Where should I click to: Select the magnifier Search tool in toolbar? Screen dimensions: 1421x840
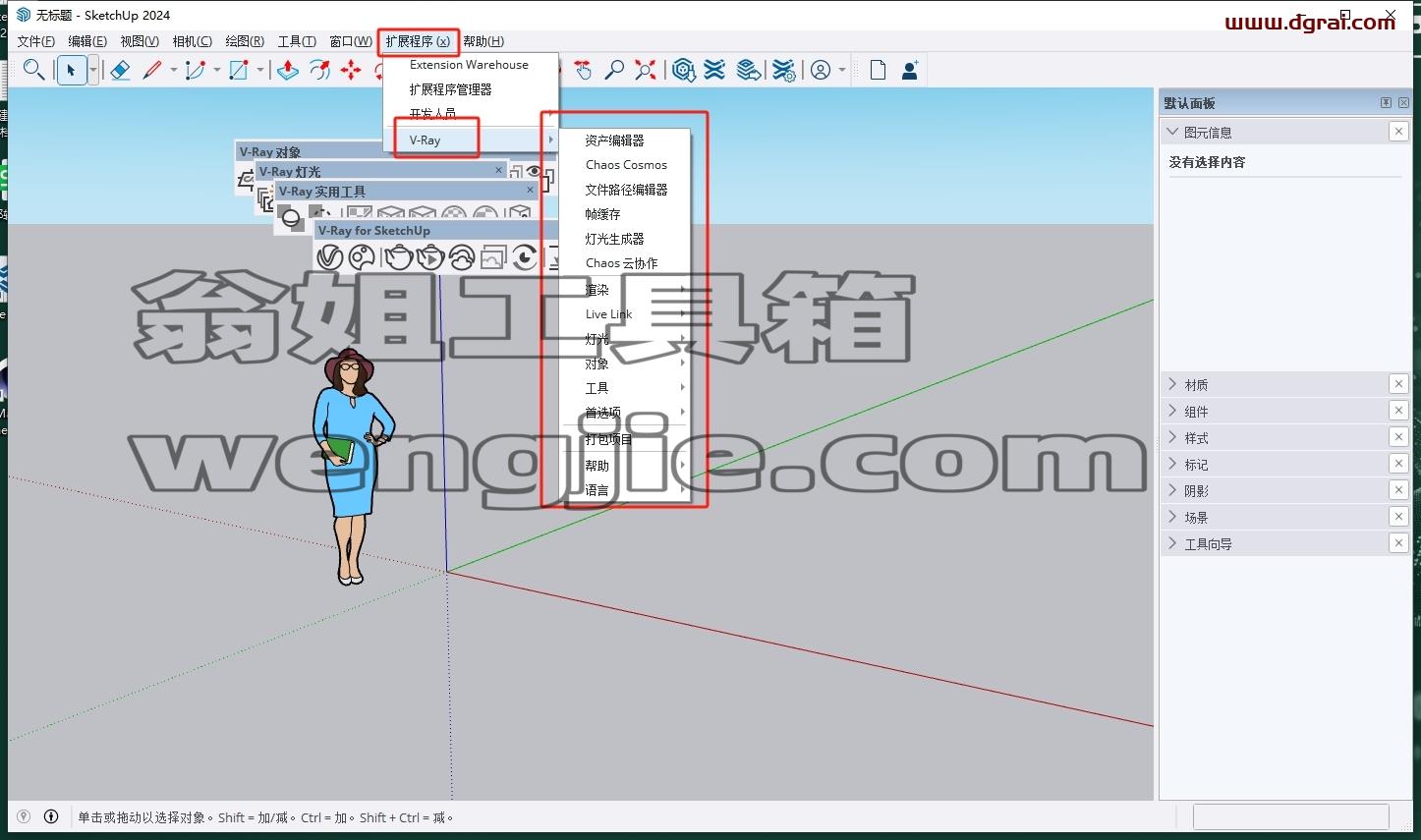point(33,70)
